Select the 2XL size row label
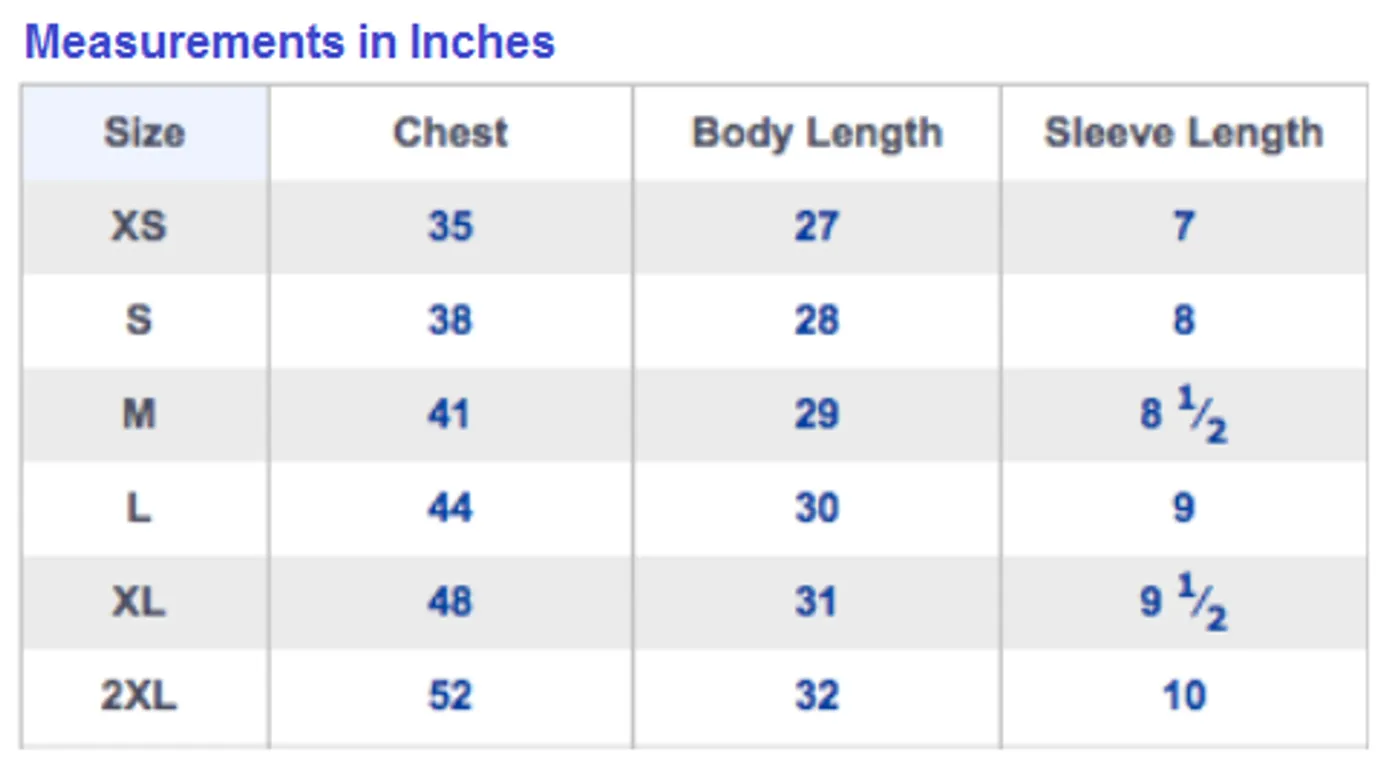Image resolution: width=1400 pixels, height=778 pixels. [x=139, y=696]
